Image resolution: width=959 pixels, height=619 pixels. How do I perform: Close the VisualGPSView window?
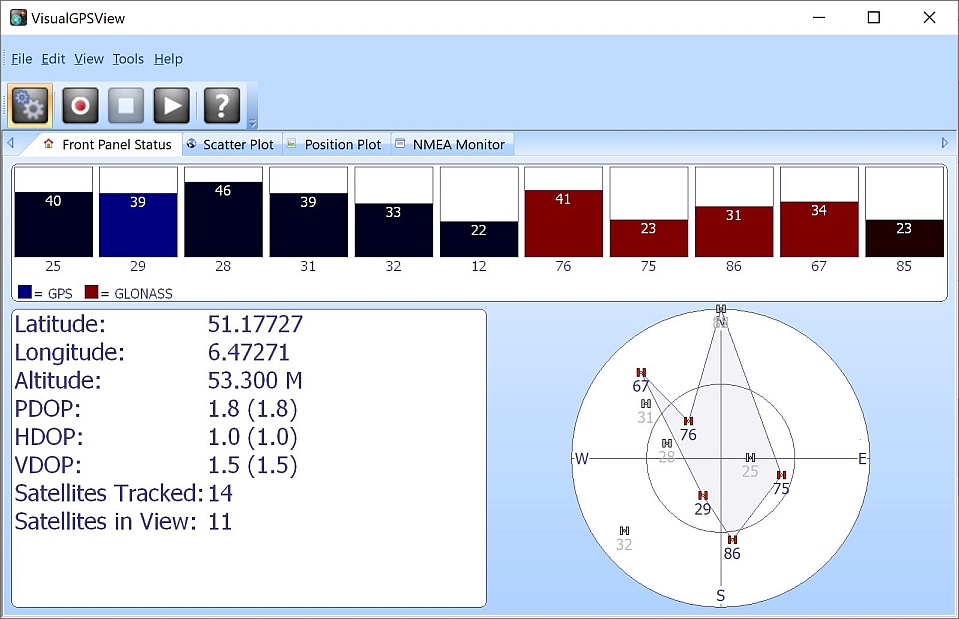pos(929,18)
